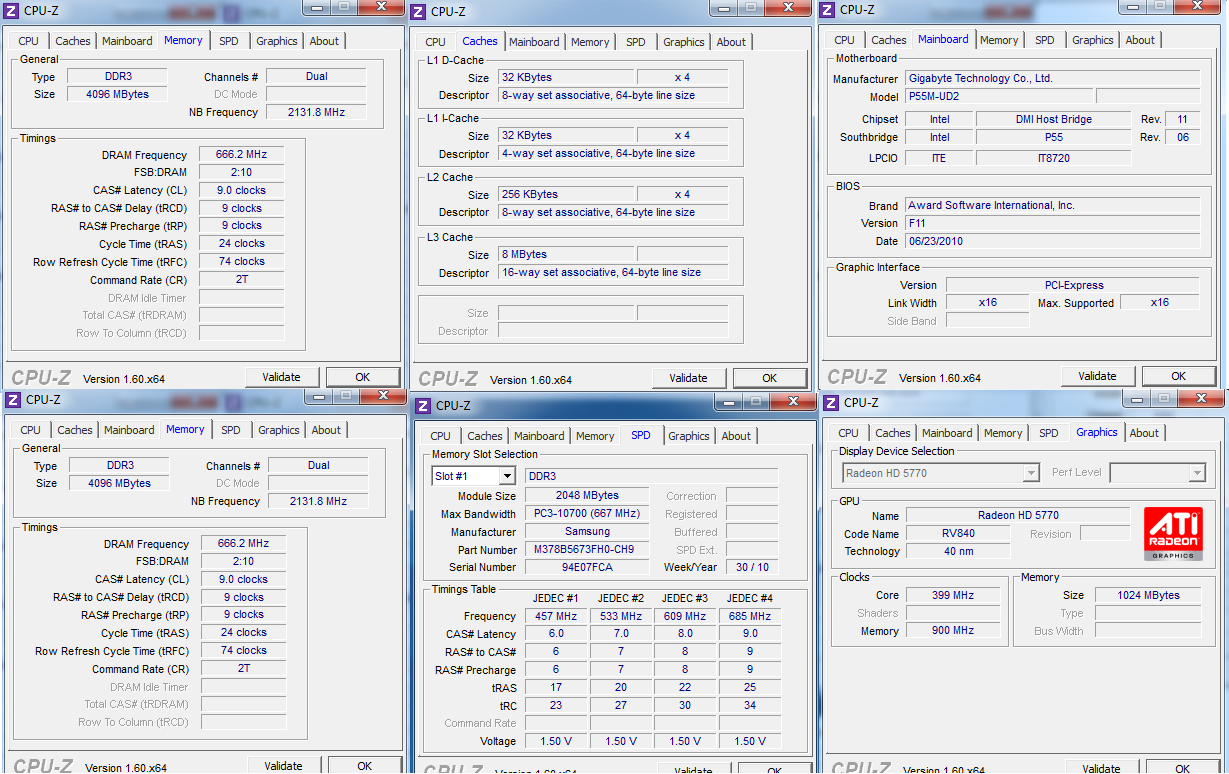Image resolution: width=1229 pixels, height=774 pixels.
Task: Select CPU tab in the Mainboard window
Action: [844, 40]
